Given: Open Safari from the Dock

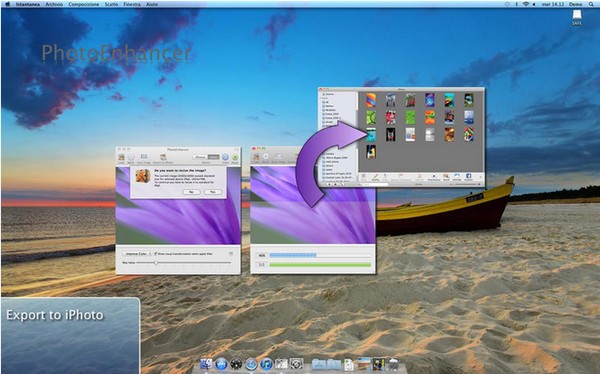Looking at the screenshot, I should (x=251, y=363).
